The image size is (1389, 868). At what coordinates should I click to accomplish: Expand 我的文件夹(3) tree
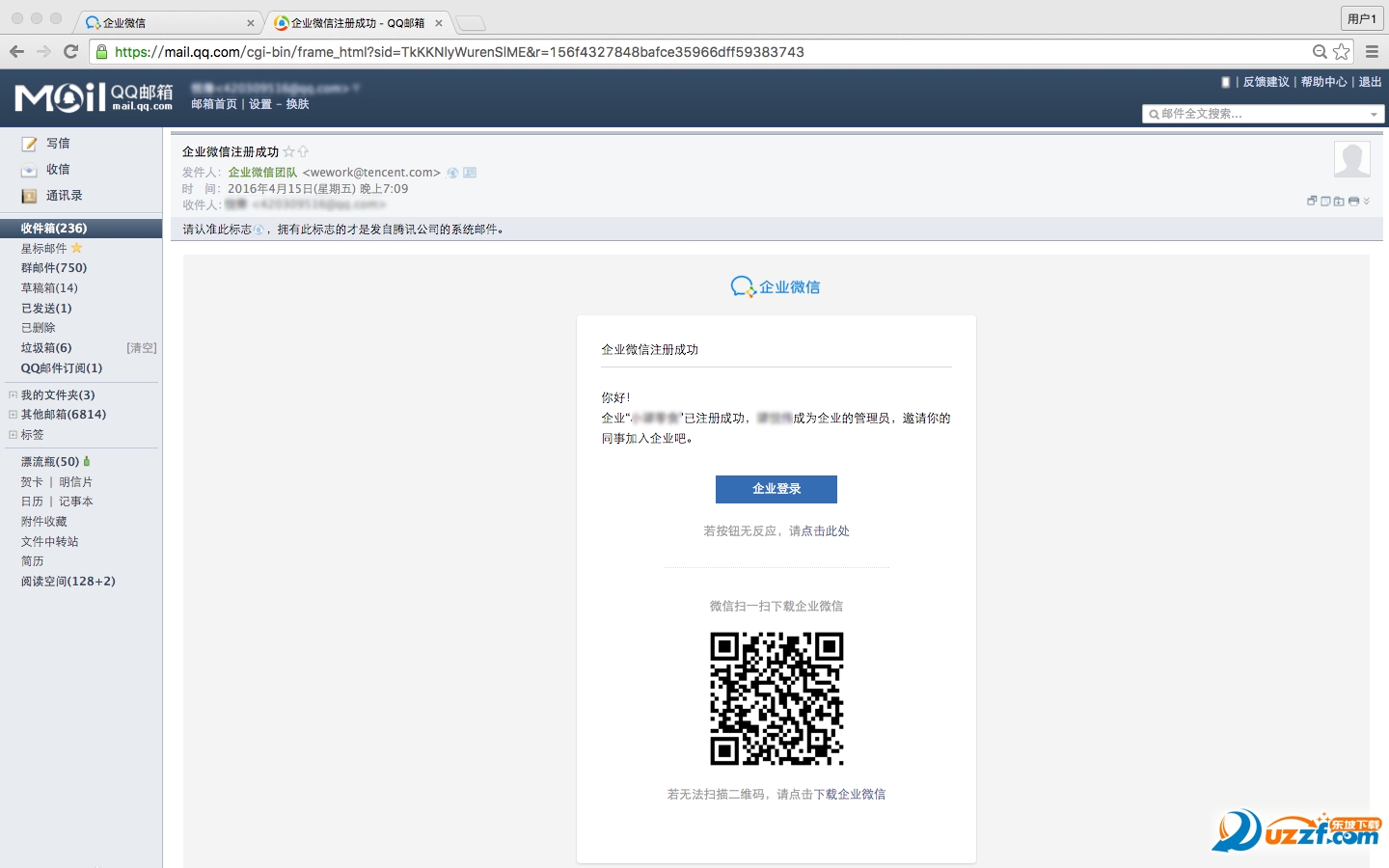point(13,395)
